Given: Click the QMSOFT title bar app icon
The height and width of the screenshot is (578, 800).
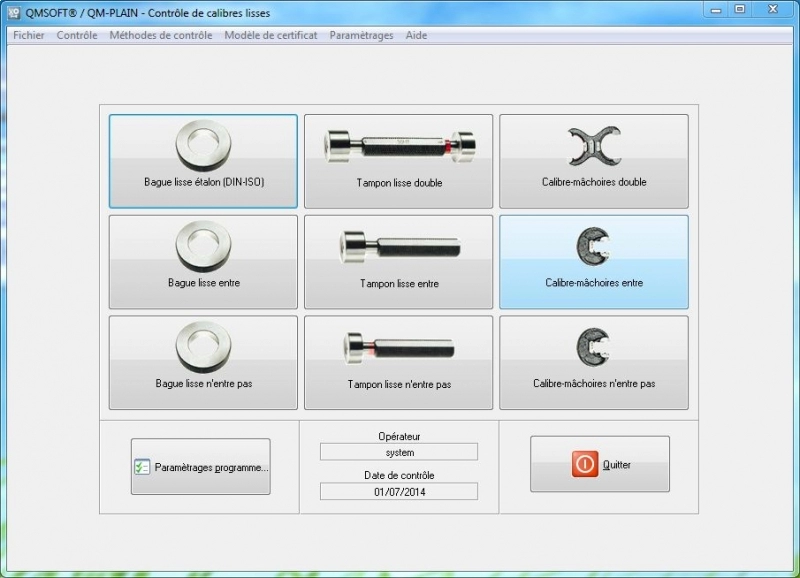Looking at the screenshot, I should (14, 13).
